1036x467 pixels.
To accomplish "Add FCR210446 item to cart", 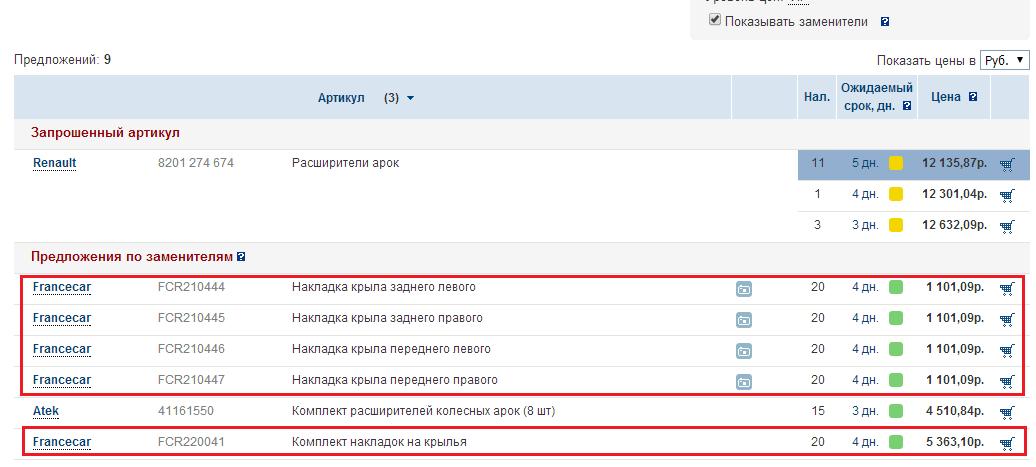I will [x=1007, y=351].
